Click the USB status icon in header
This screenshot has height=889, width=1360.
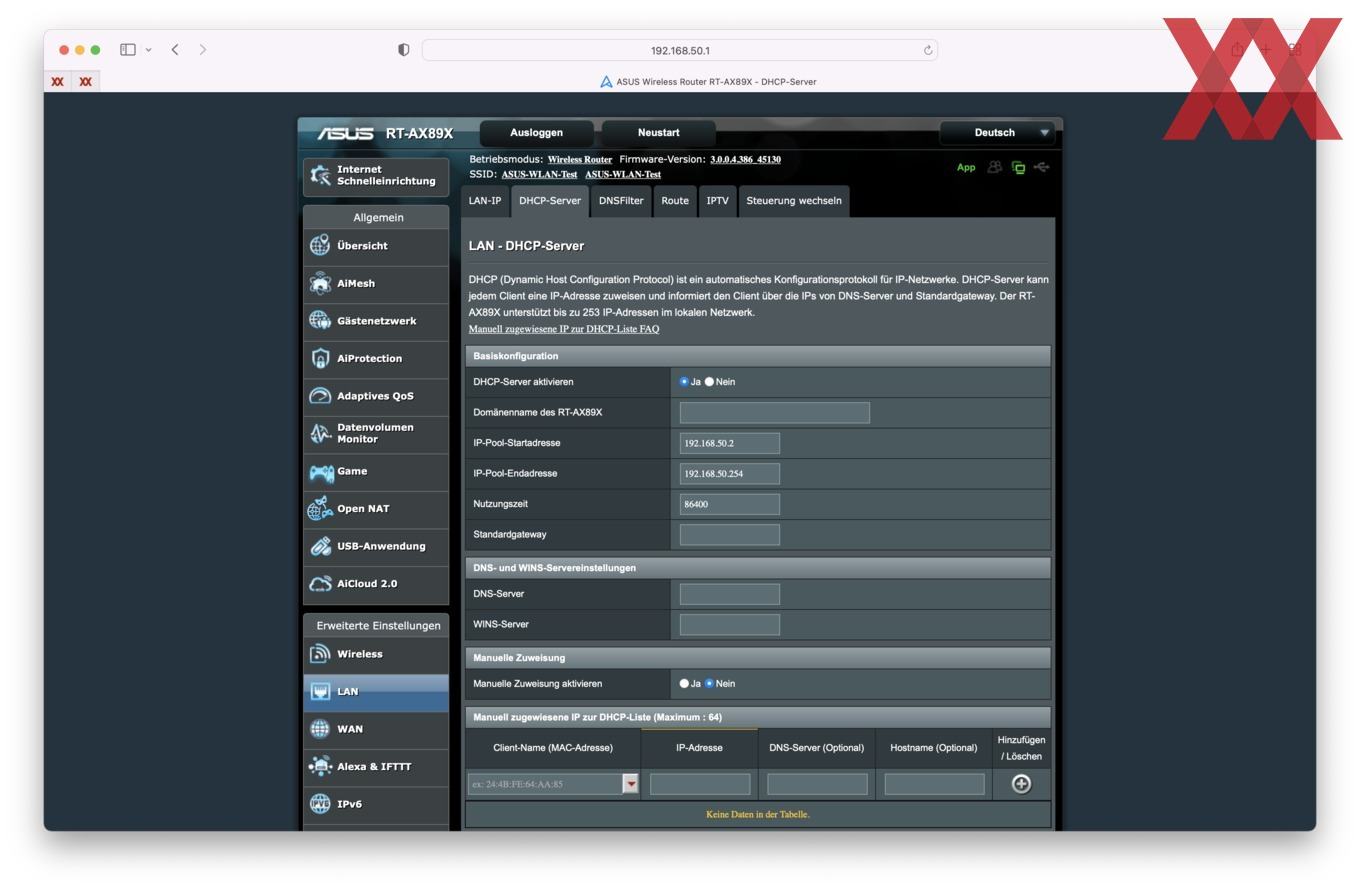pyautogui.click(x=1042, y=167)
